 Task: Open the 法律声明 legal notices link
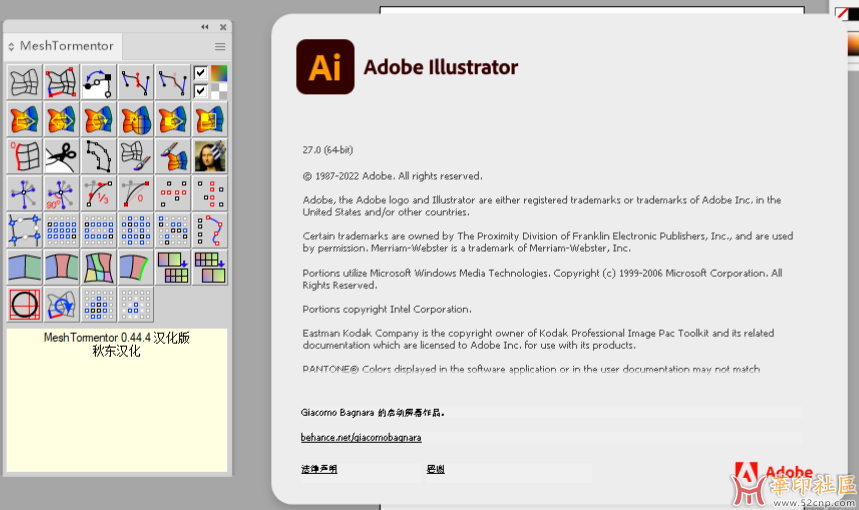(x=319, y=469)
